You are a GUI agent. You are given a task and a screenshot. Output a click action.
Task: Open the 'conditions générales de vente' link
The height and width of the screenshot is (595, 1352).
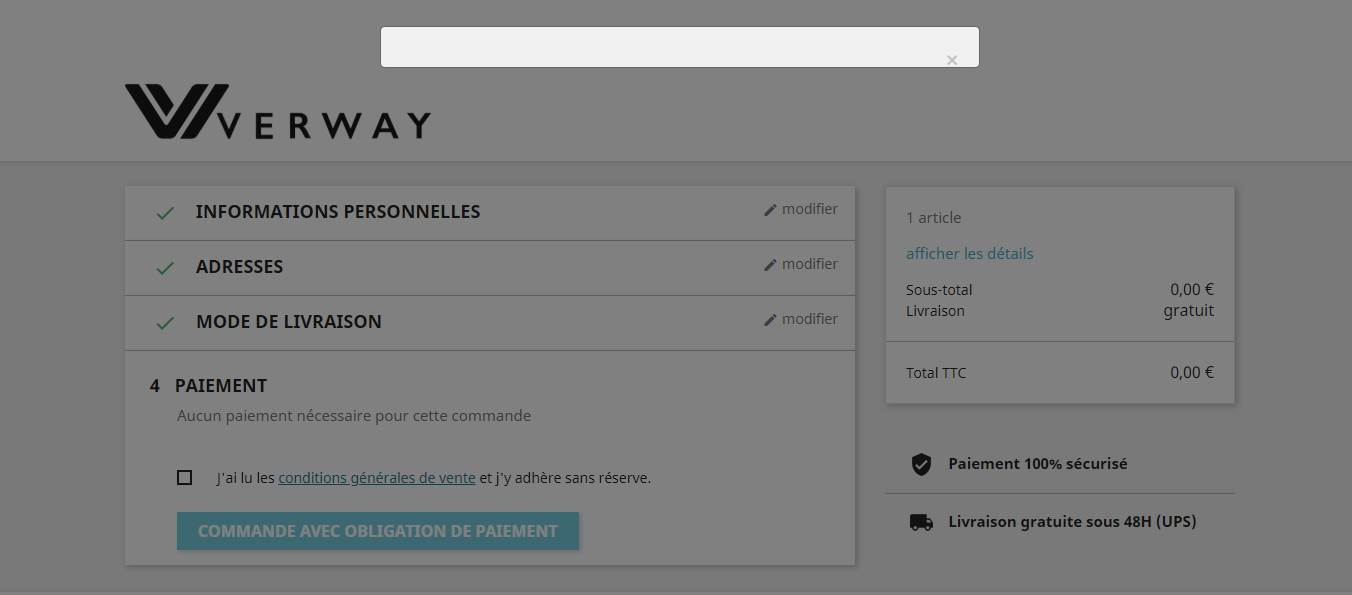(377, 478)
